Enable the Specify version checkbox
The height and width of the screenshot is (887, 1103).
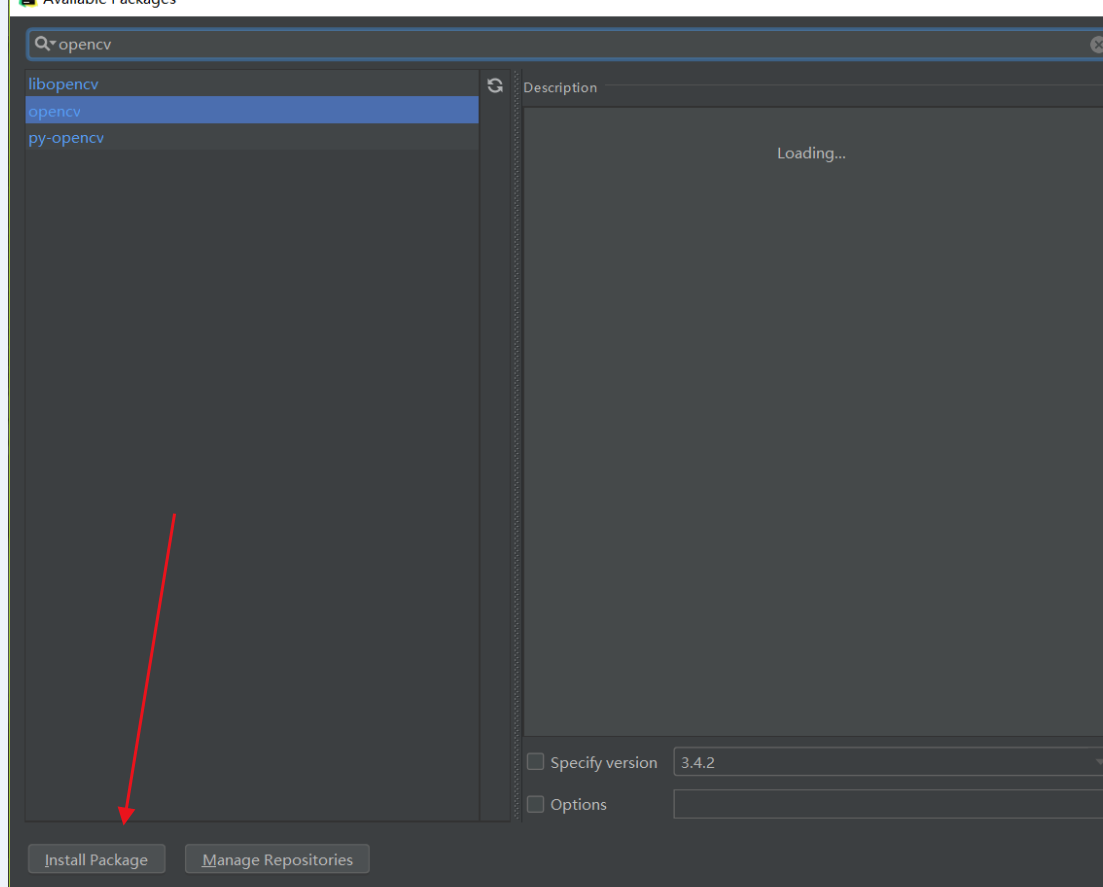click(535, 762)
